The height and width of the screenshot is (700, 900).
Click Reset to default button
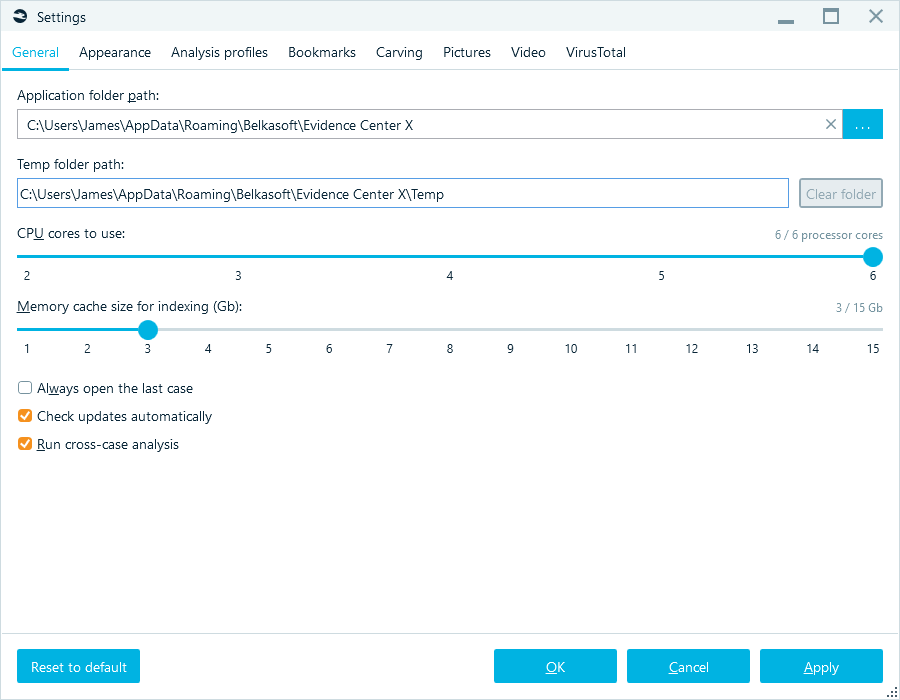point(79,666)
